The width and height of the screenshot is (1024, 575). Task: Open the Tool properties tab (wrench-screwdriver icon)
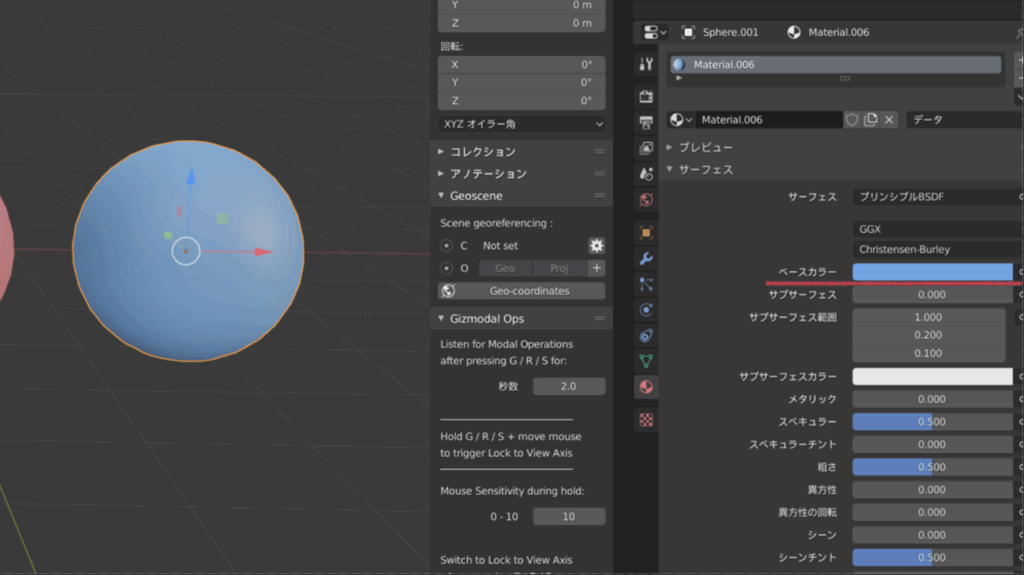pos(646,64)
